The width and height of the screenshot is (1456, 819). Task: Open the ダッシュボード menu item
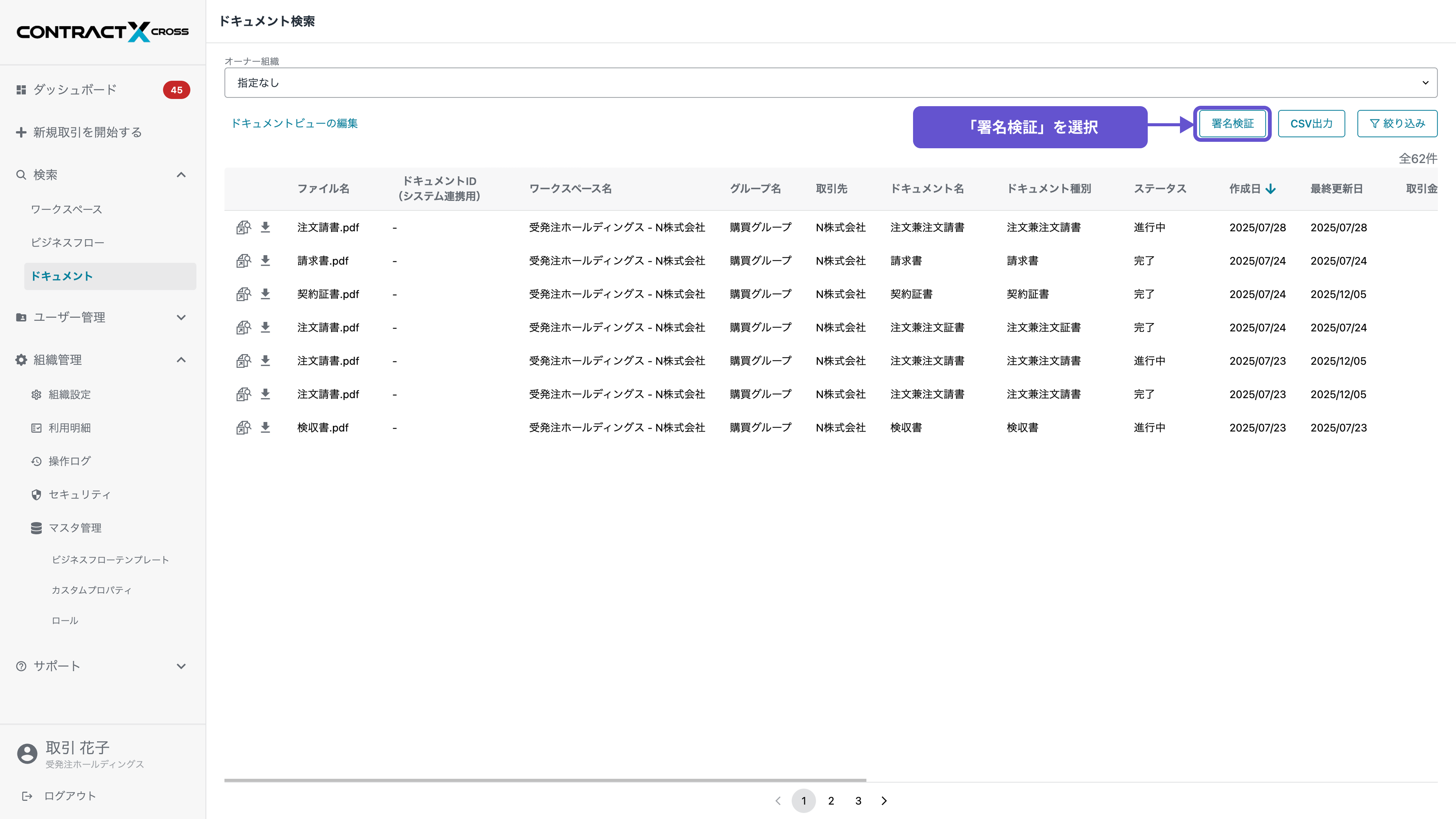[75, 89]
